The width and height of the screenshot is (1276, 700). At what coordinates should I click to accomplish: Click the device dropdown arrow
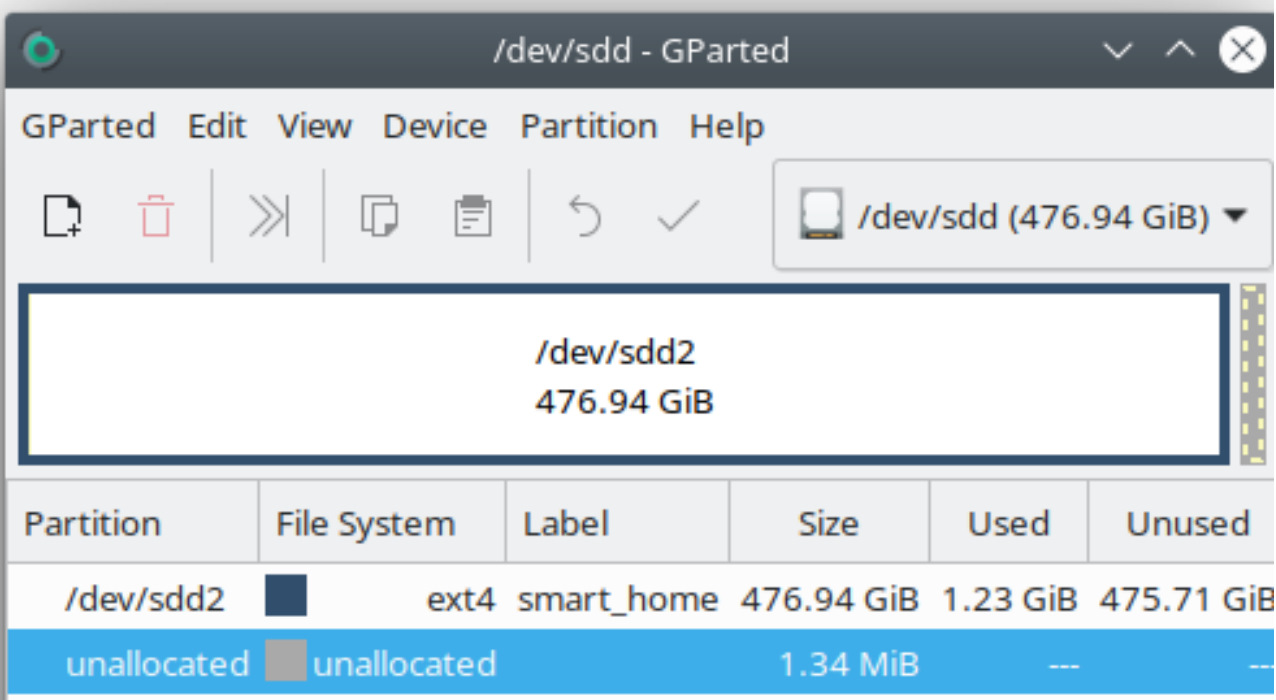pyautogui.click(x=1236, y=215)
